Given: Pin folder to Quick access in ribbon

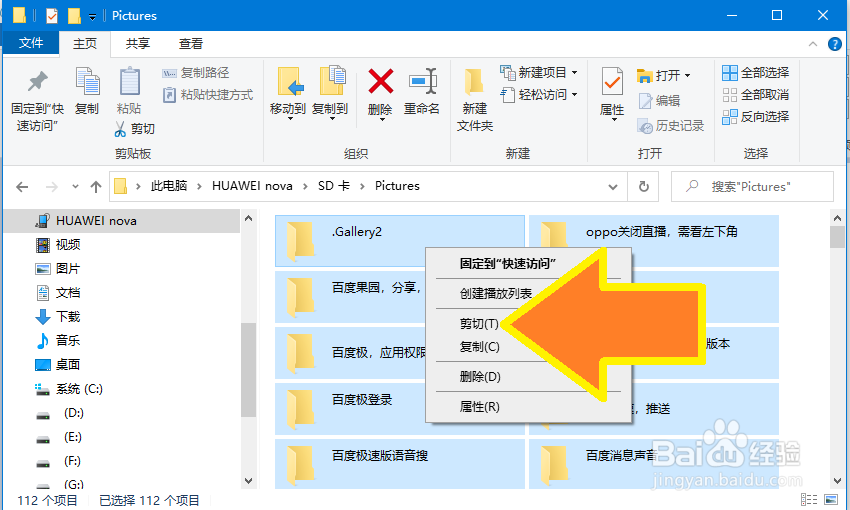Looking at the screenshot, I should pyautogui.click(x=37, y=101).
